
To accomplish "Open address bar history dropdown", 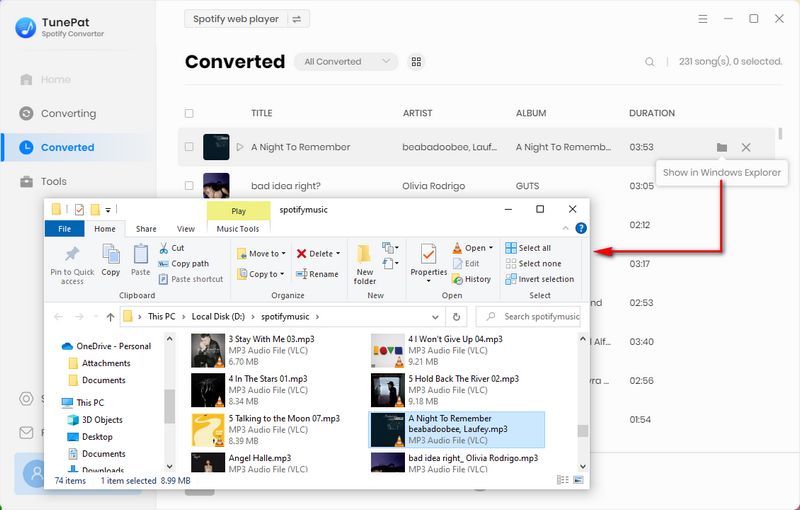I will [x=435, y=317].
